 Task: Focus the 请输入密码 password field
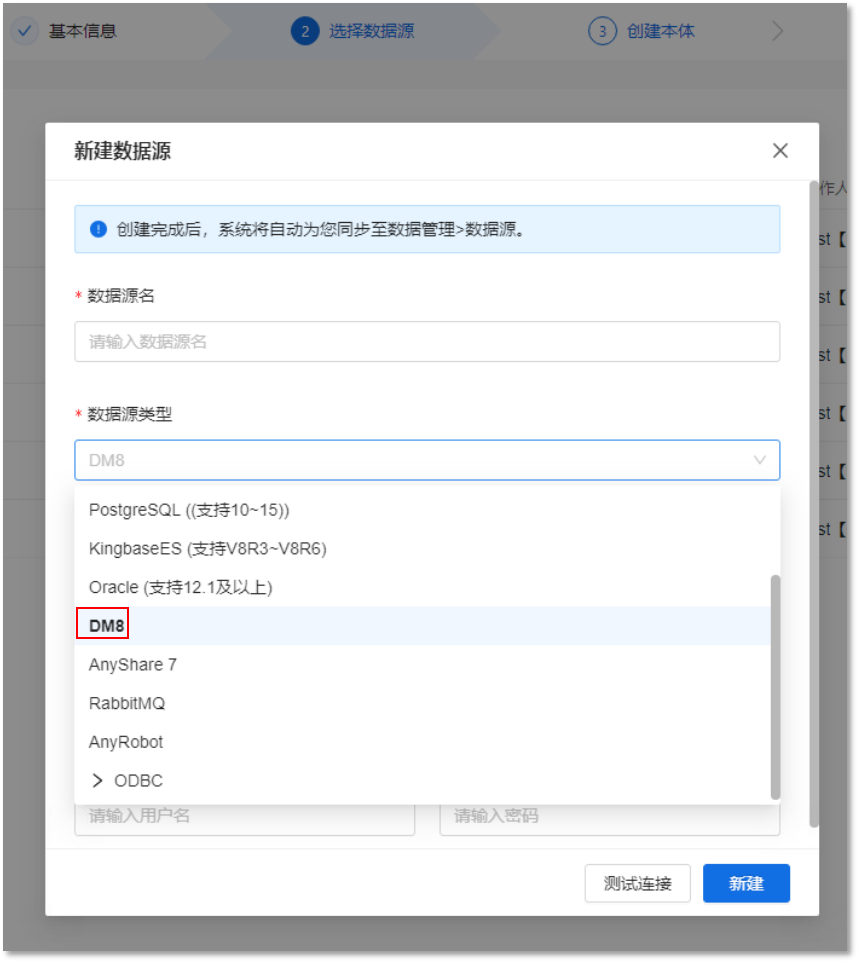pyautogui.click(x=610, y=817)
